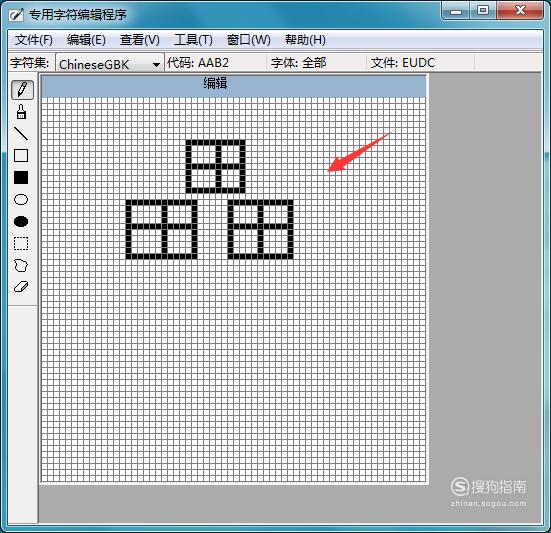Viewport: 551px width, 533px height.
Task: Click the bottom-left drawn square in the grid
Action: (161, 229)
